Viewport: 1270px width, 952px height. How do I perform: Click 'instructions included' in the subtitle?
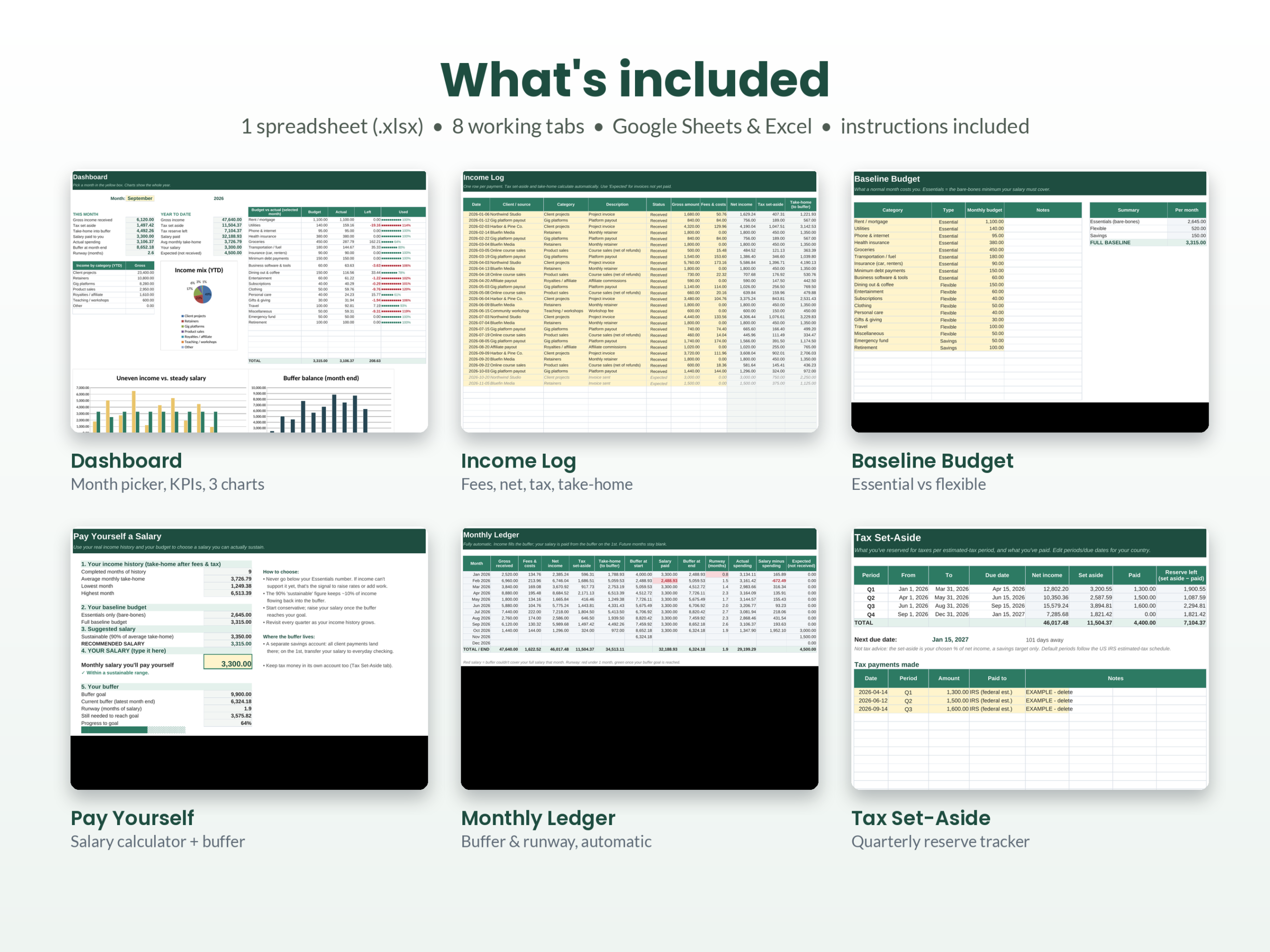tap(935, 127)
